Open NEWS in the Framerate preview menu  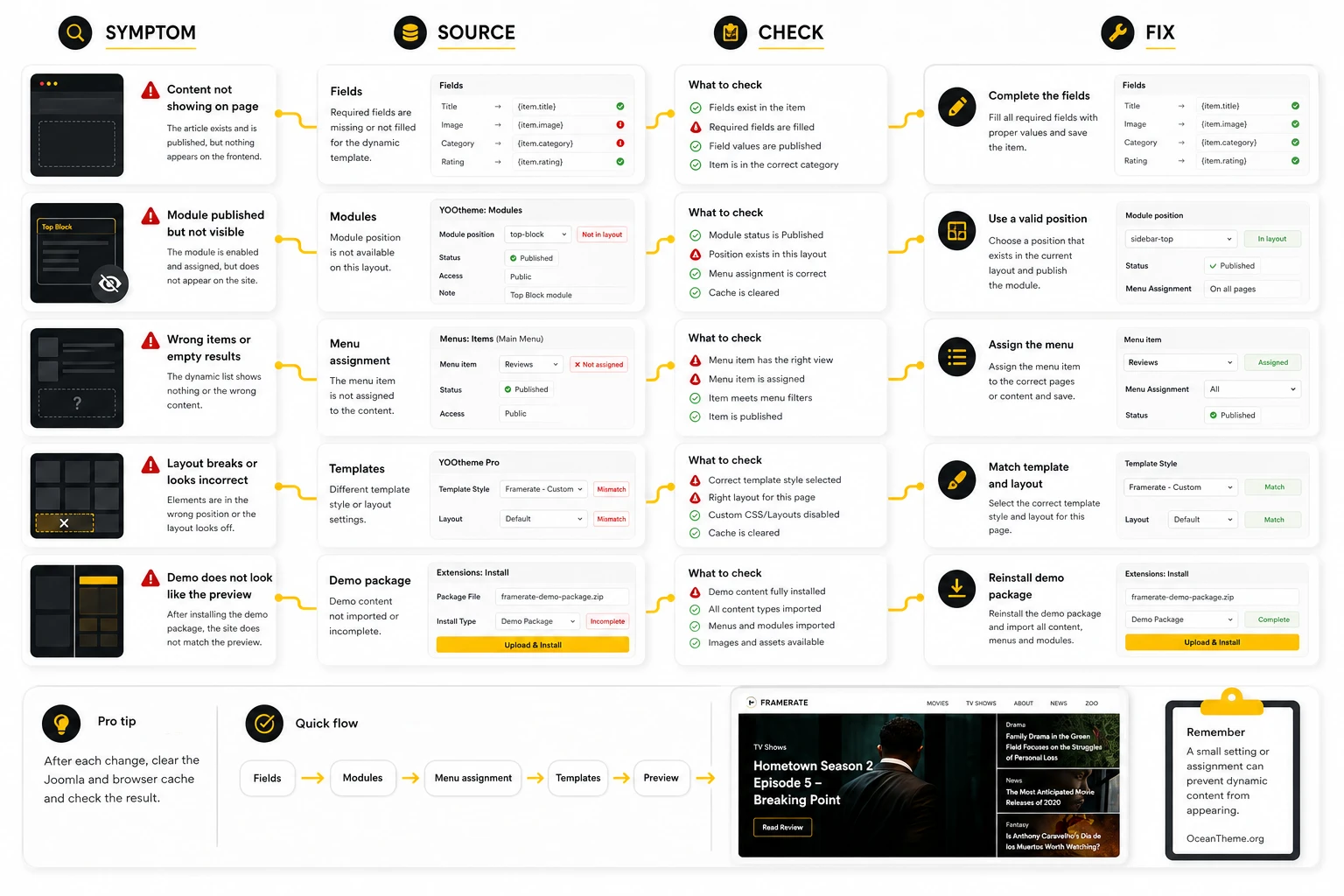point(1059,703)
